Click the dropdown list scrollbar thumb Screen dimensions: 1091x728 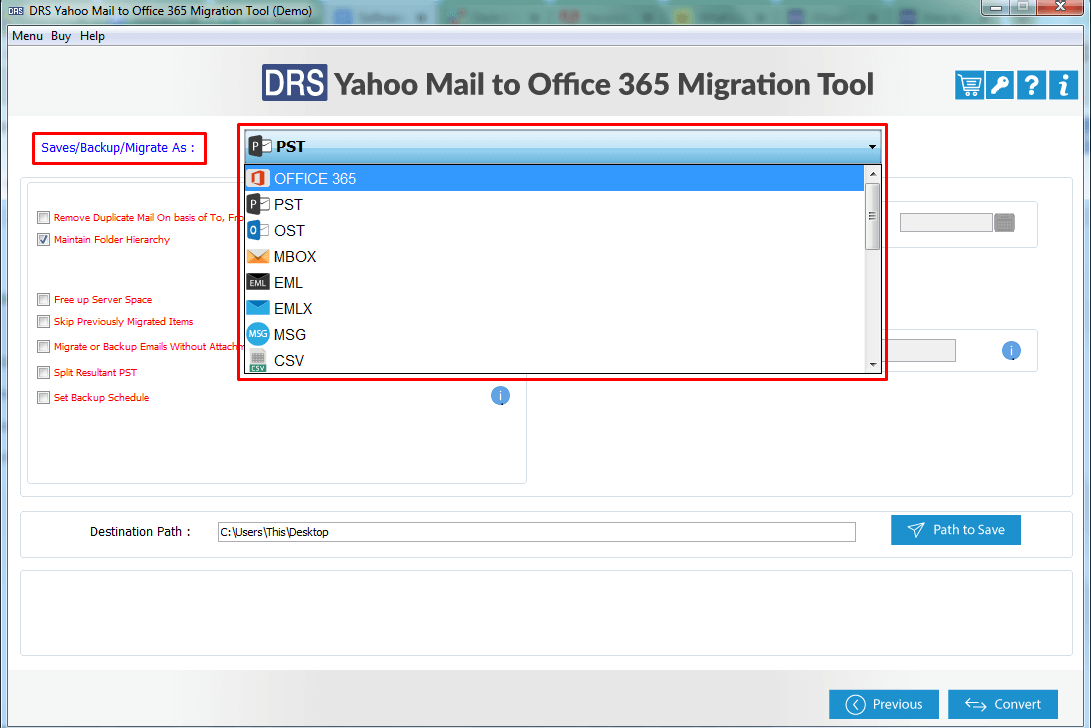coord(873,216)
